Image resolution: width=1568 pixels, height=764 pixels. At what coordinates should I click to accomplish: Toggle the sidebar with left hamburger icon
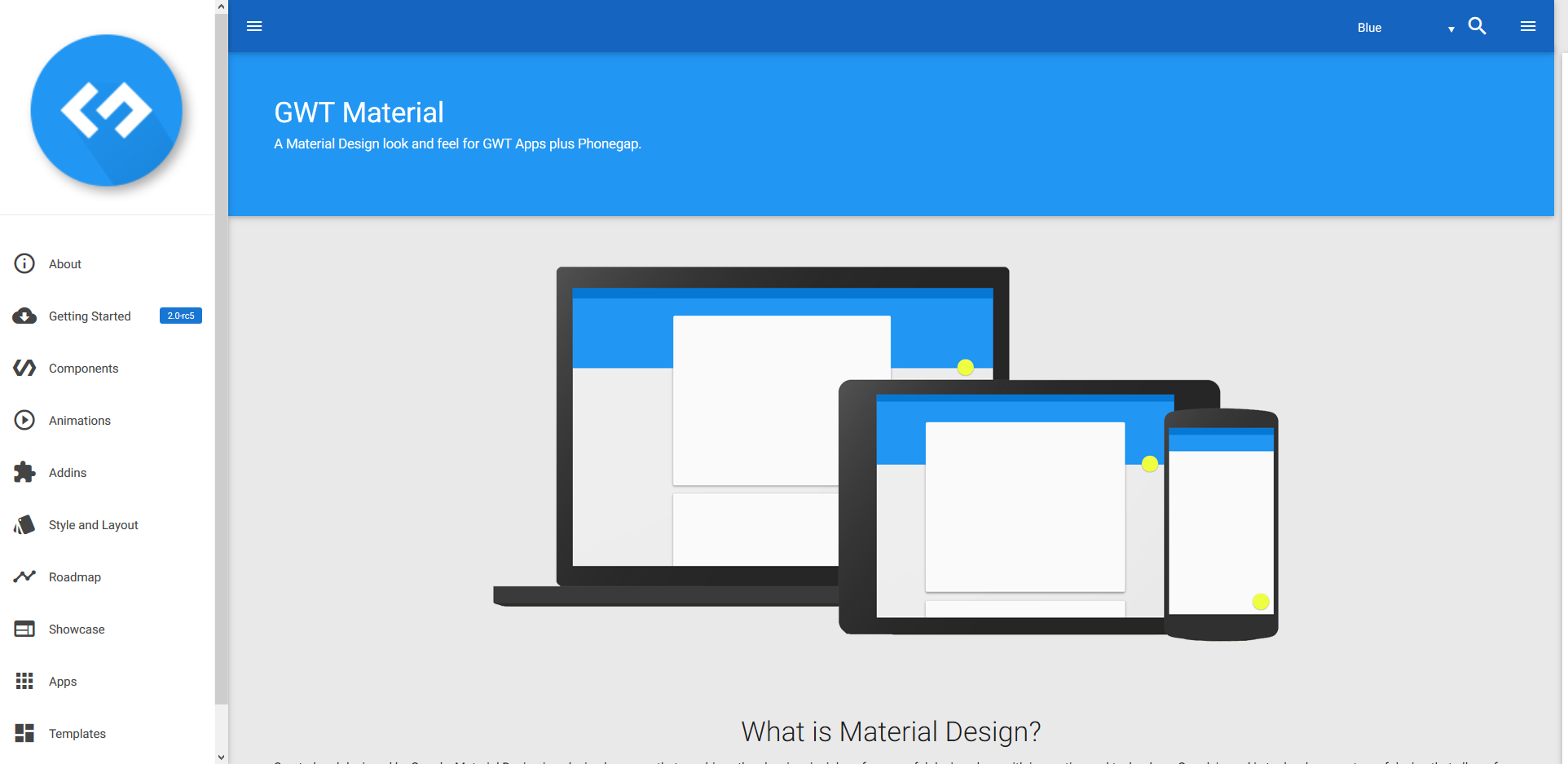254,26
